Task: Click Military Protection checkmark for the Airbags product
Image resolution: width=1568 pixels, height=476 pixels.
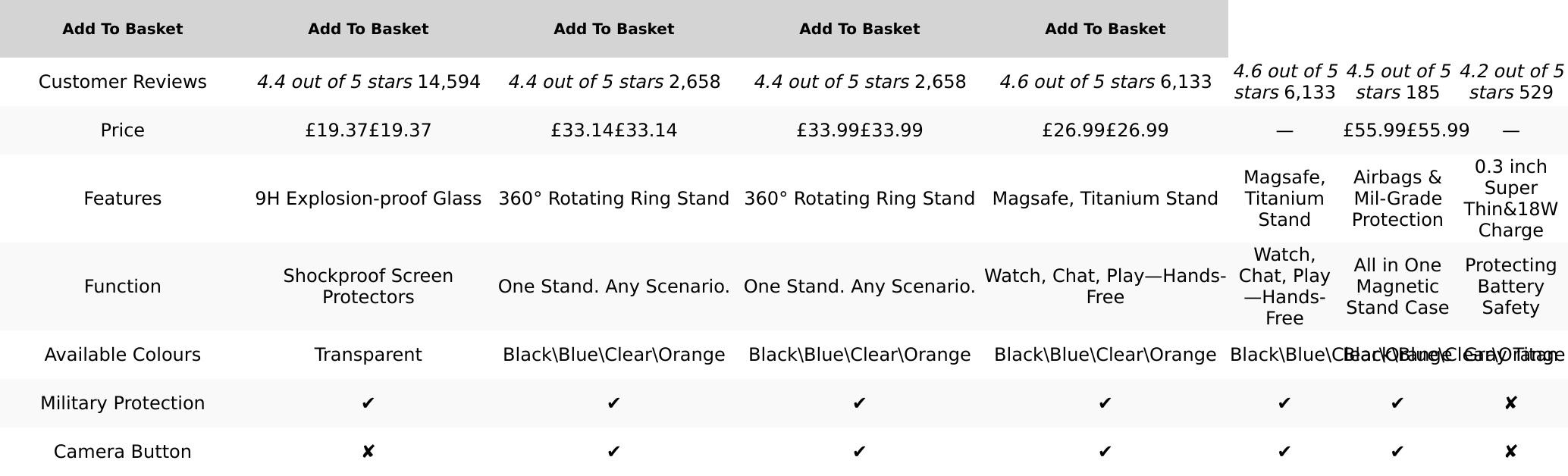Action: [x=1397, y=403]
